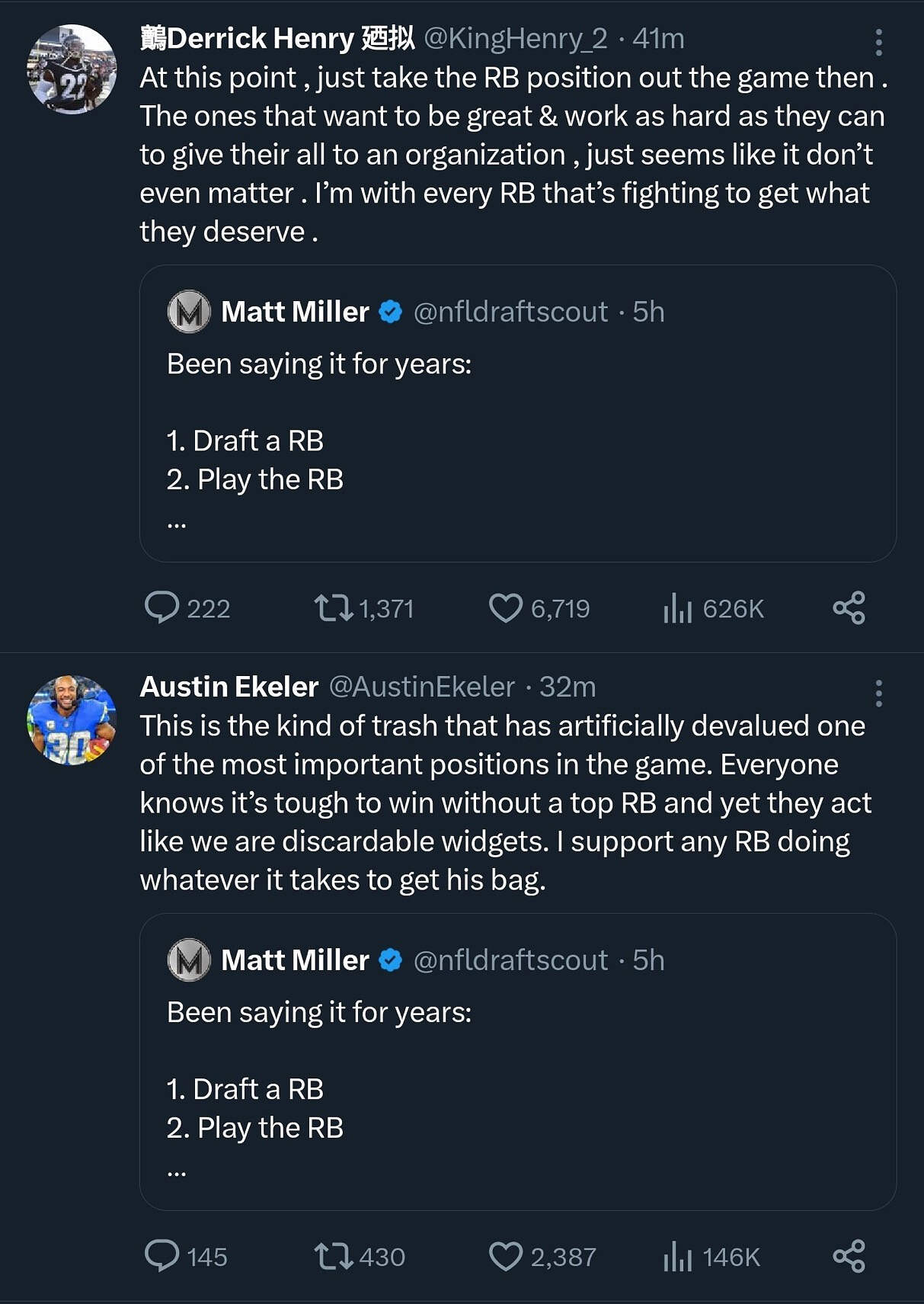Like Derrick Henry's tweet

click(505, 608)
